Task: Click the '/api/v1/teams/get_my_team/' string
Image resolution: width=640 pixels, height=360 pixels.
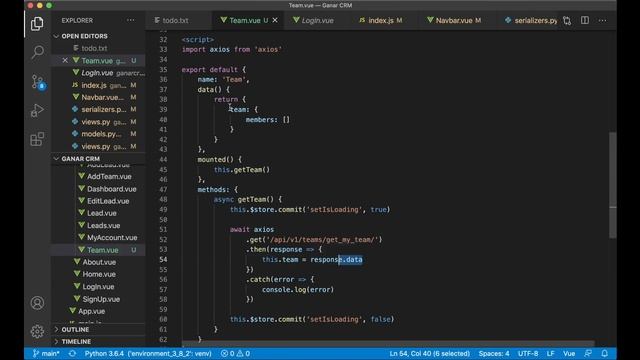Action: pos(322,240)
